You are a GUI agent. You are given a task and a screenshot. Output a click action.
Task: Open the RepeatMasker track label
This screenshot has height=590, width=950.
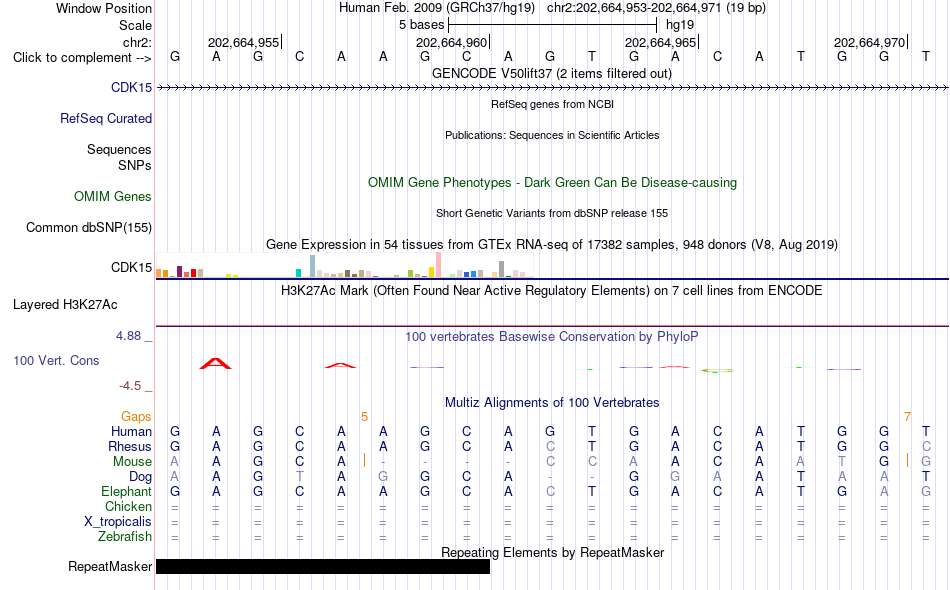(x=110, y=566)
